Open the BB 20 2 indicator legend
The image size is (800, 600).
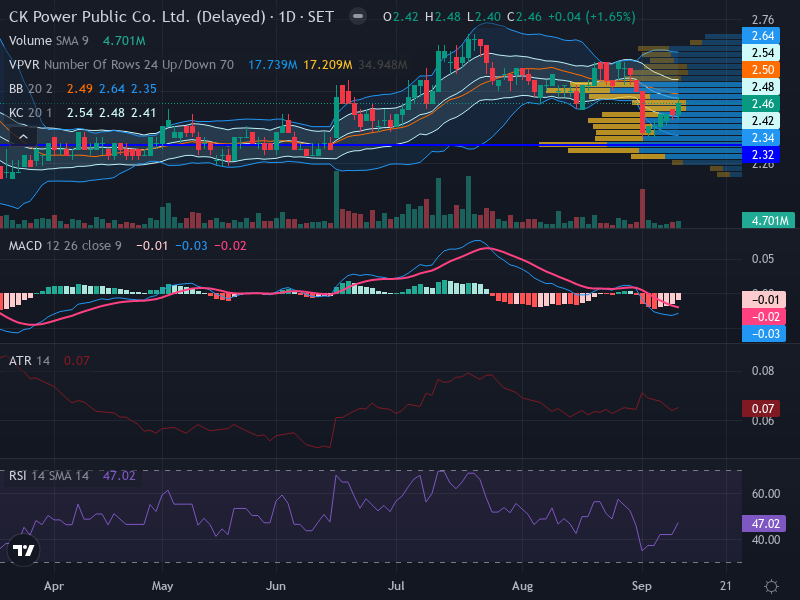(x=31, y=89)
